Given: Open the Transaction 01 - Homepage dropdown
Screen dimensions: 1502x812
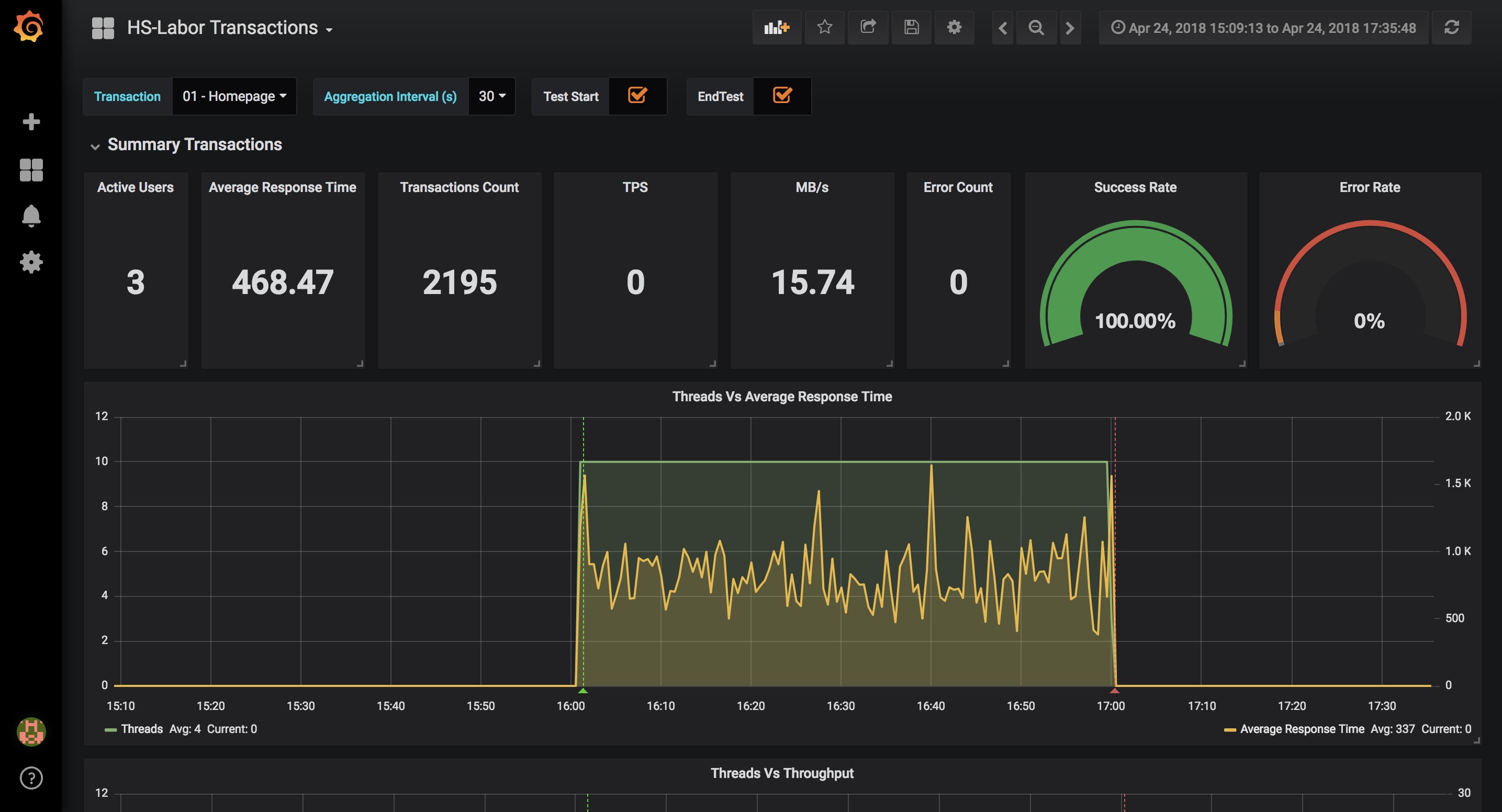Looking at the screenshot, I should point(234,96).
